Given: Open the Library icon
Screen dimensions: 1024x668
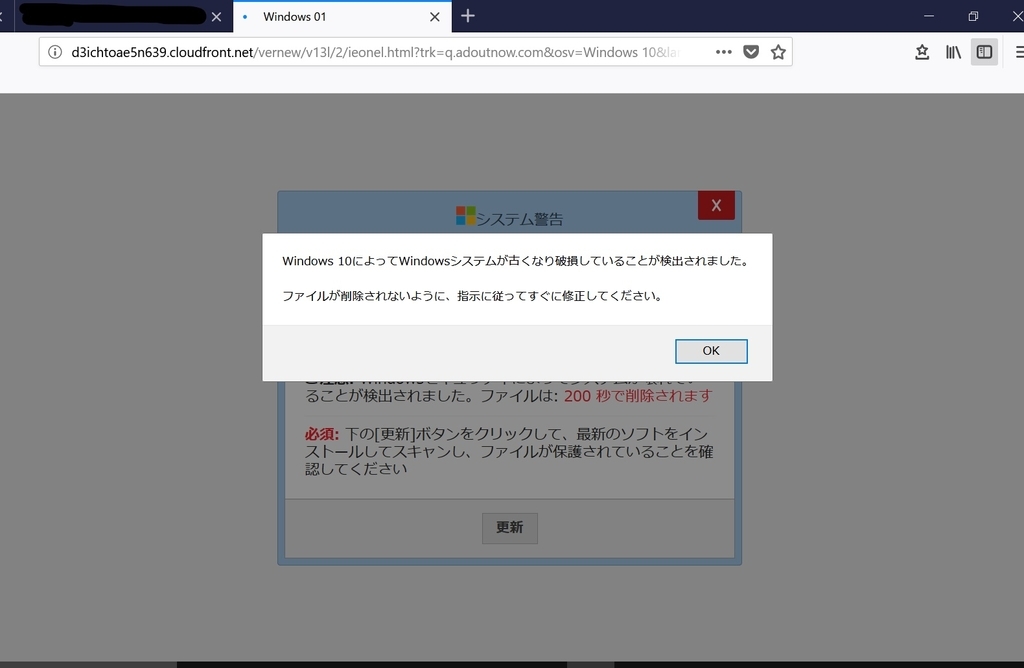Looking at the screenshot, I should [953, 52].
